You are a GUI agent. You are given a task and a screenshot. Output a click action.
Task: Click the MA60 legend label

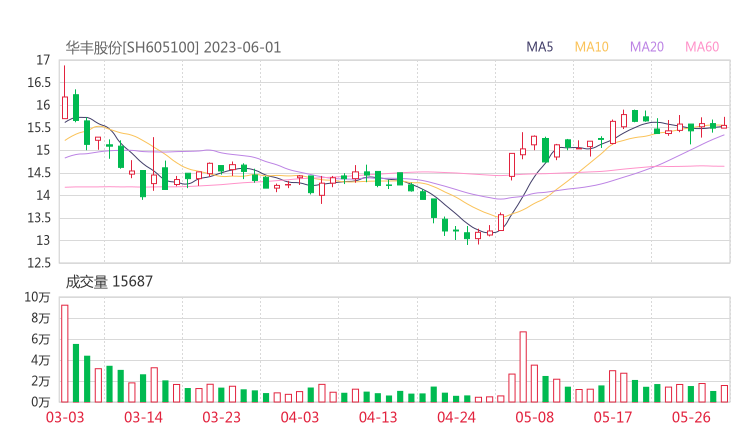pyautogui.click(x=702, y=47)
